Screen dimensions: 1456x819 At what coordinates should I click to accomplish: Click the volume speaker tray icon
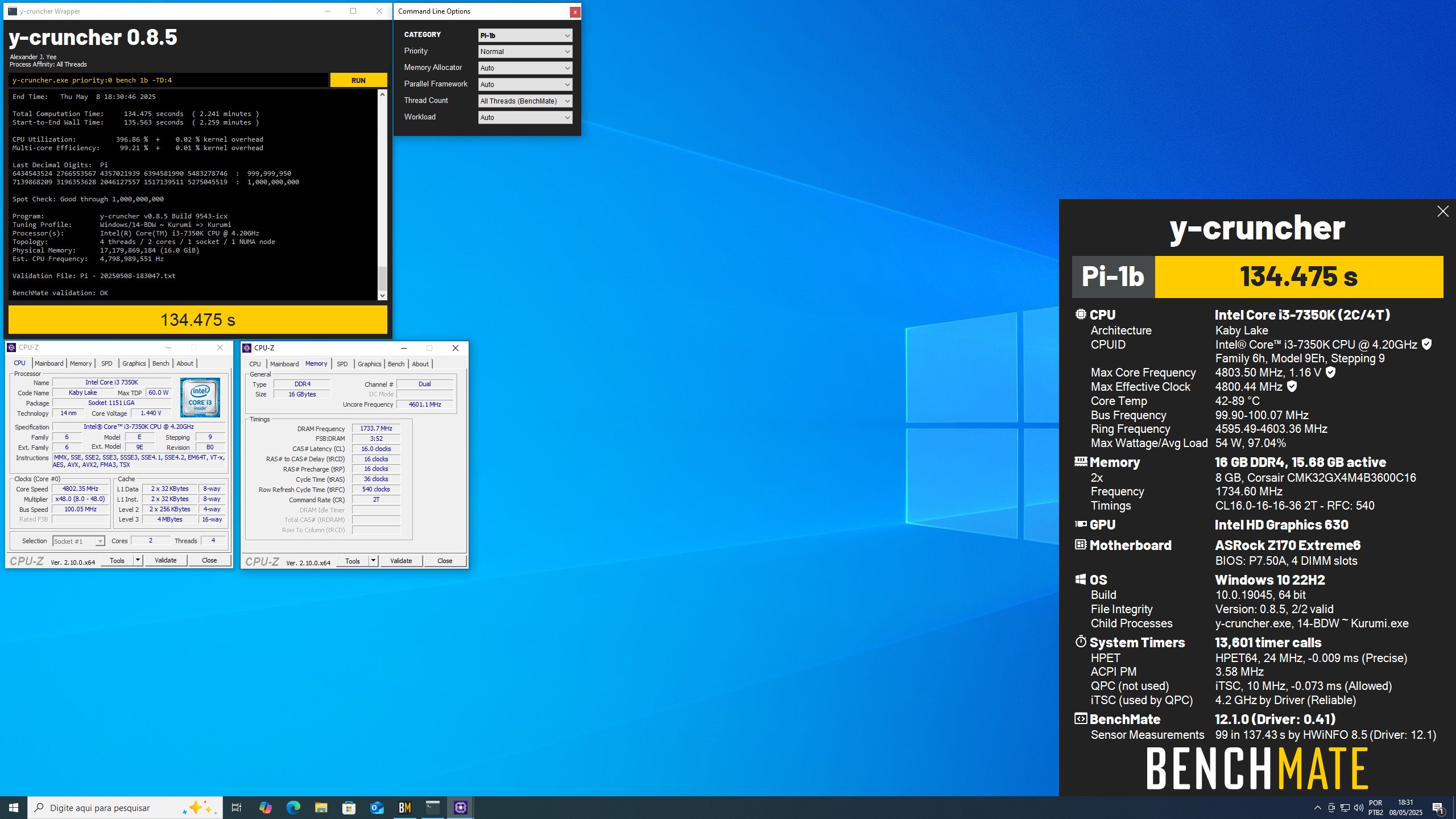coord(1359,808)
